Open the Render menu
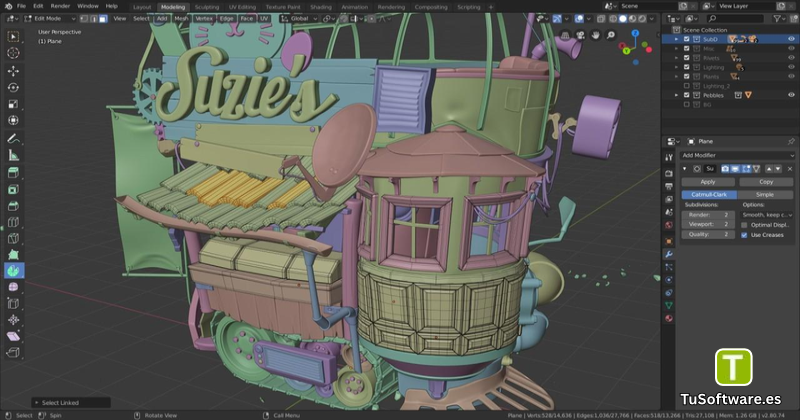Image resolution: width=800 pixels, height=420 pixels. pyautogui.click(x=60, y=6)
